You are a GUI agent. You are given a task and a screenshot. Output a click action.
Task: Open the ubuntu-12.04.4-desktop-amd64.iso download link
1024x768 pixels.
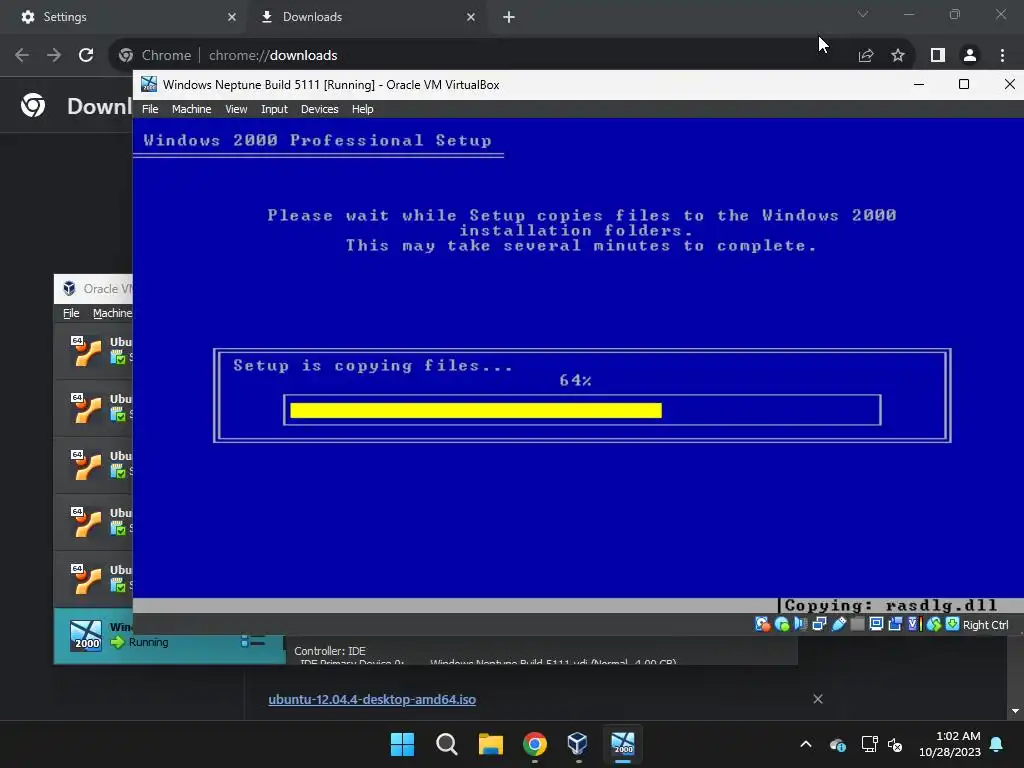[372, 699]
